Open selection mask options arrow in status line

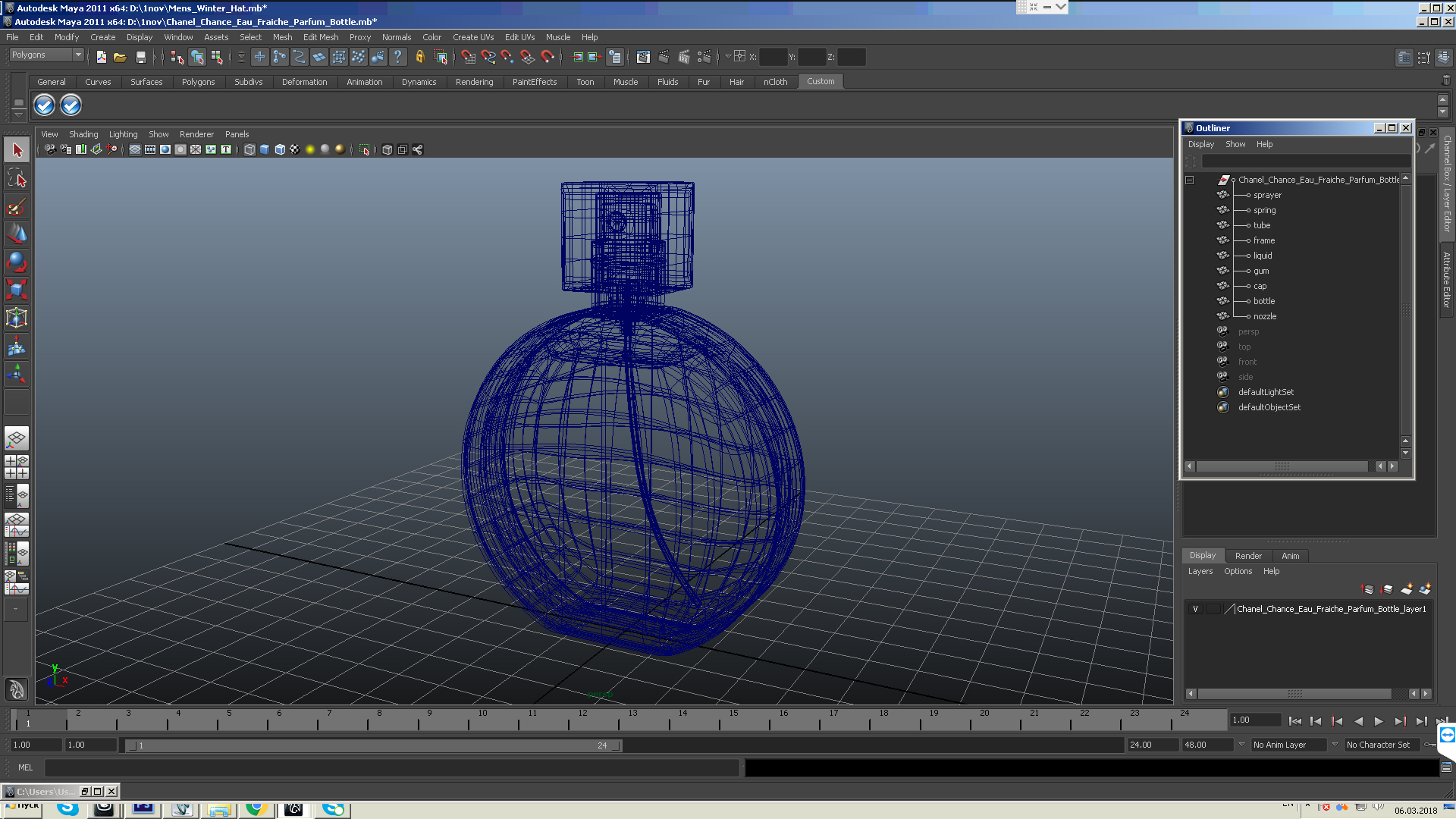click(241, 57)
